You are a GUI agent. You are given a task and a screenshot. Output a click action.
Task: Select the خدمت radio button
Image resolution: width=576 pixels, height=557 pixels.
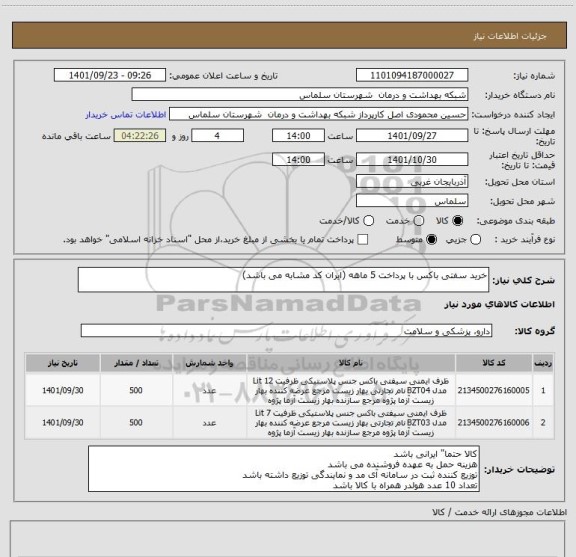418,221
